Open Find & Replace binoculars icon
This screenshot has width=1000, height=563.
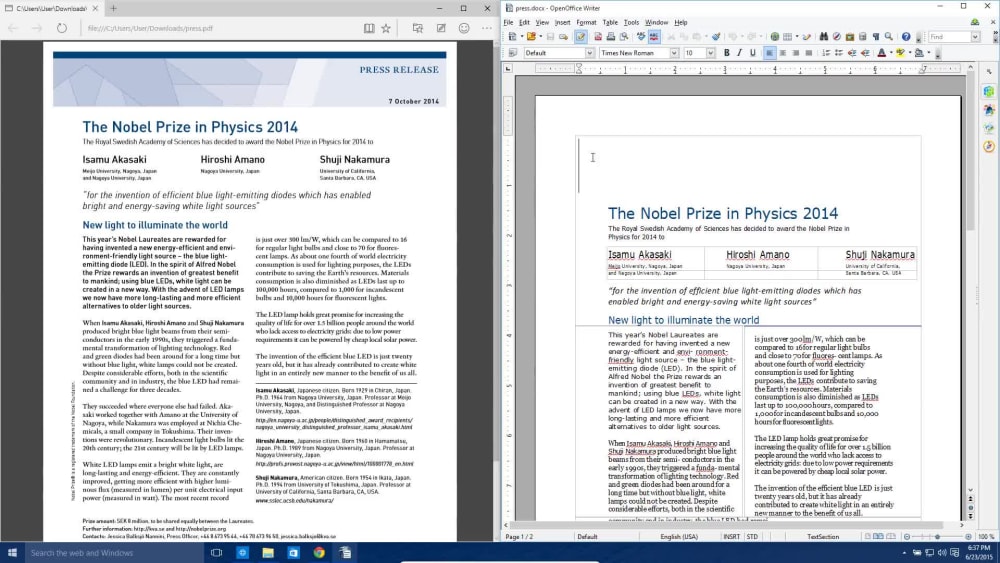824,36
